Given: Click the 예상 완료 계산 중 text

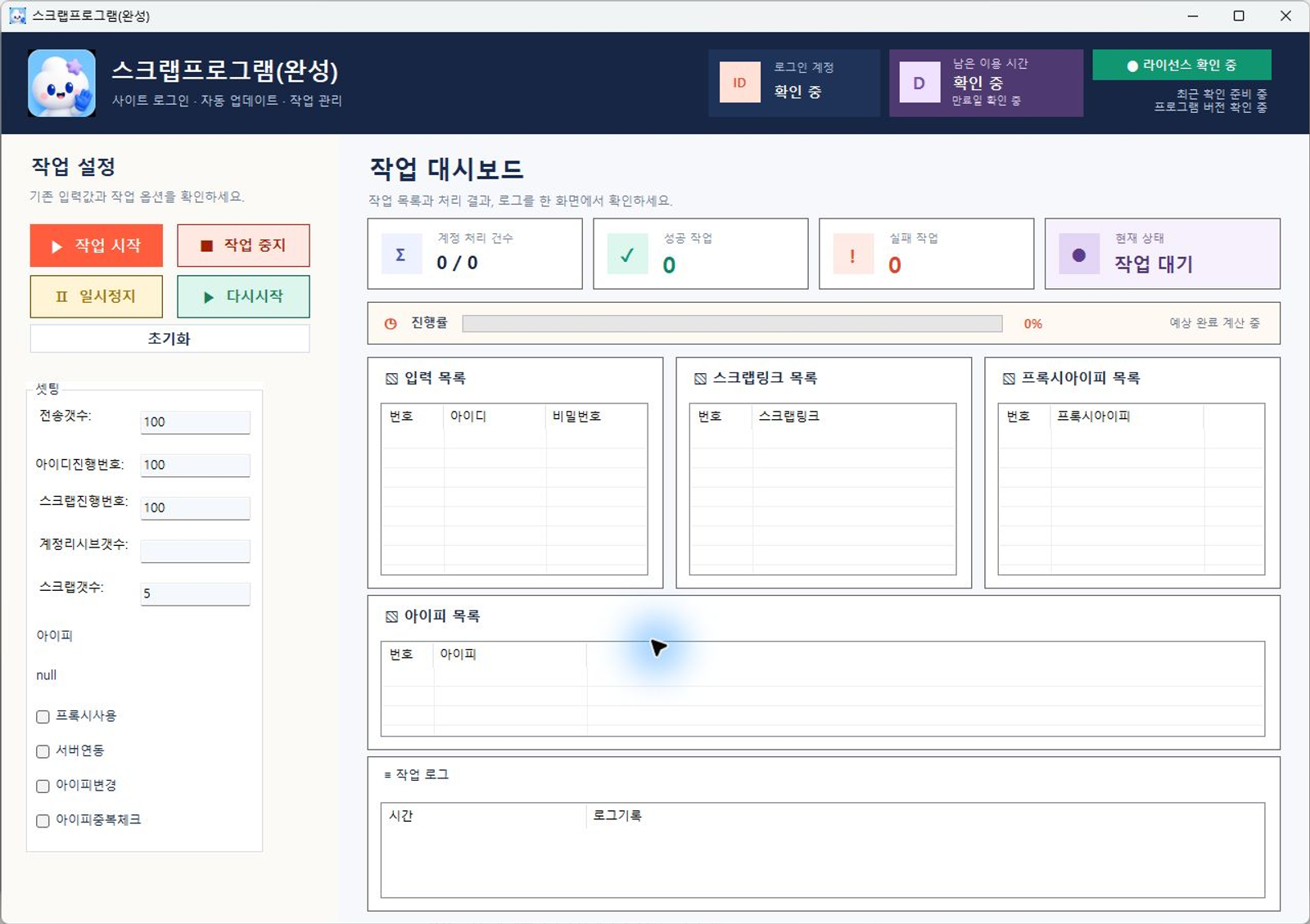Looking at the screenshot, I should pyautogui.click(x=1215, y=323).
